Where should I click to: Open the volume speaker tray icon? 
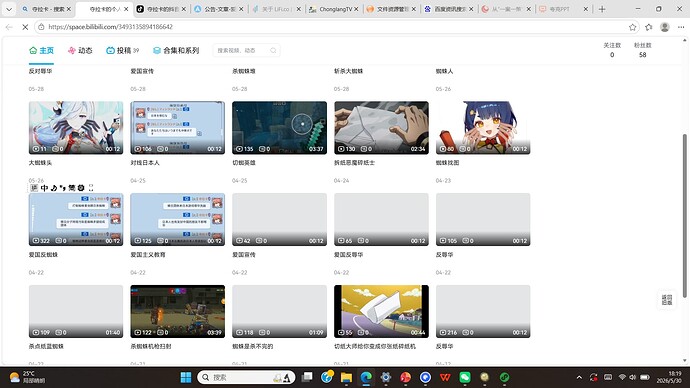[x=633, y=377]
